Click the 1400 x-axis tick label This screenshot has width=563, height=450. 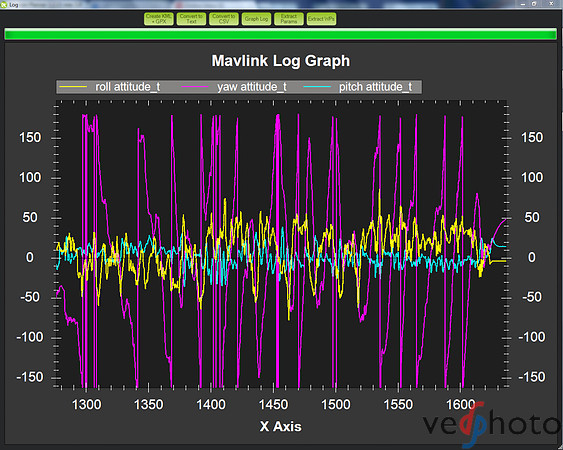click(x=211, y=405)
